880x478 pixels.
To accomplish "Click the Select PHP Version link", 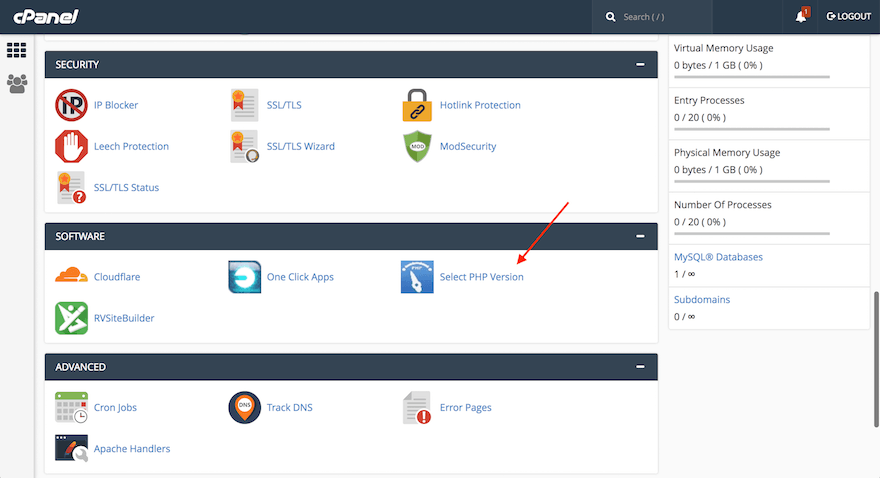I will coord(481,277).
